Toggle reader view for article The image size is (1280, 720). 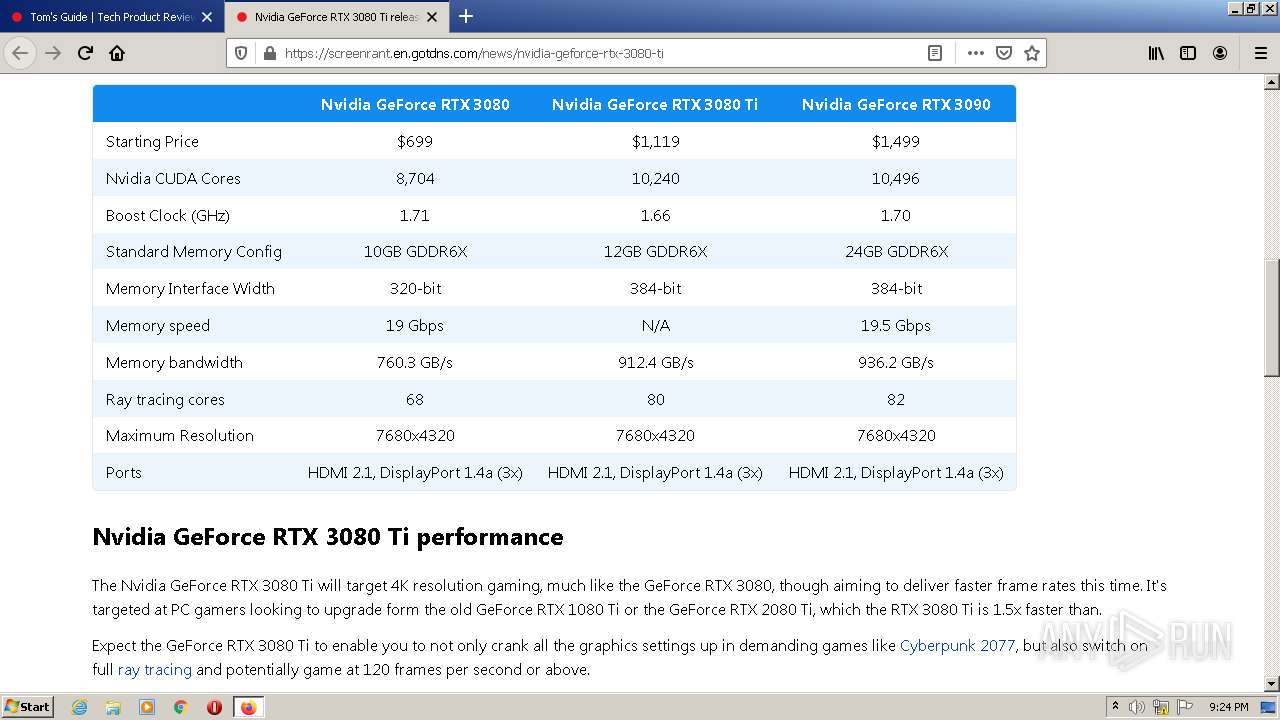click(x=935, y=53)
